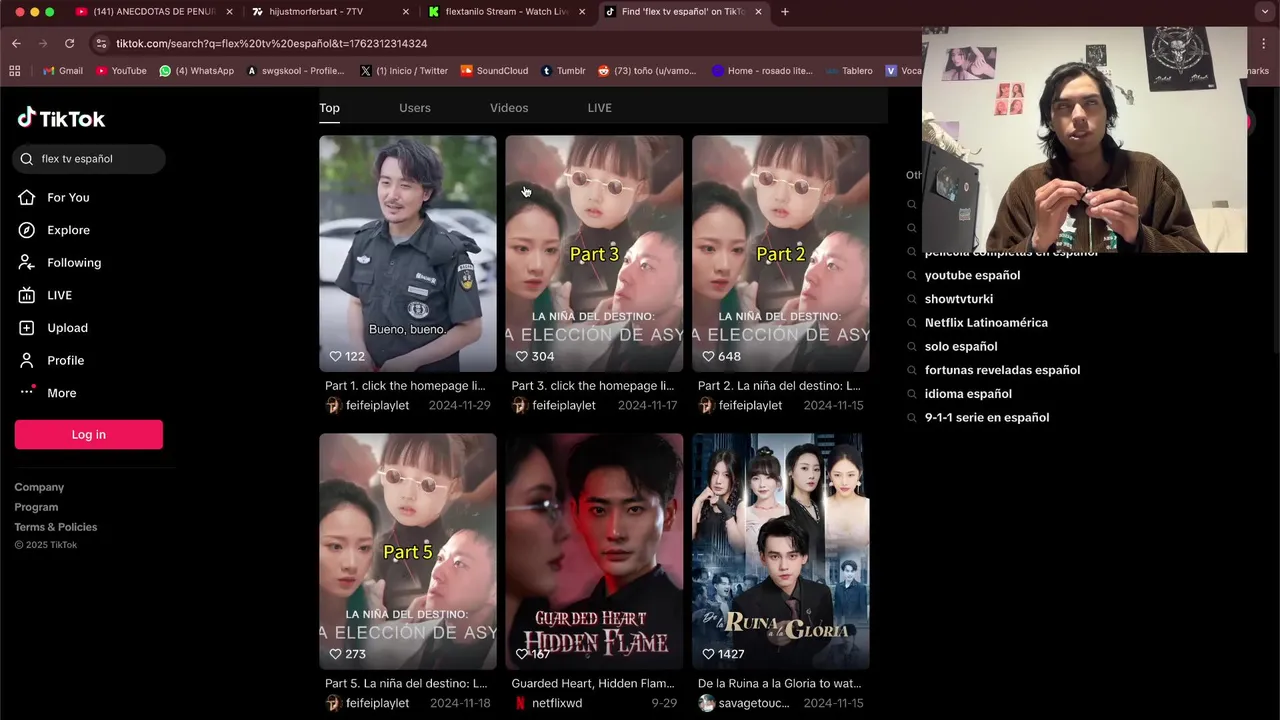Switch to the Videos results tab
This screenshot has height=720, width=1280.
pyautogui.click(x=509, y=108)
